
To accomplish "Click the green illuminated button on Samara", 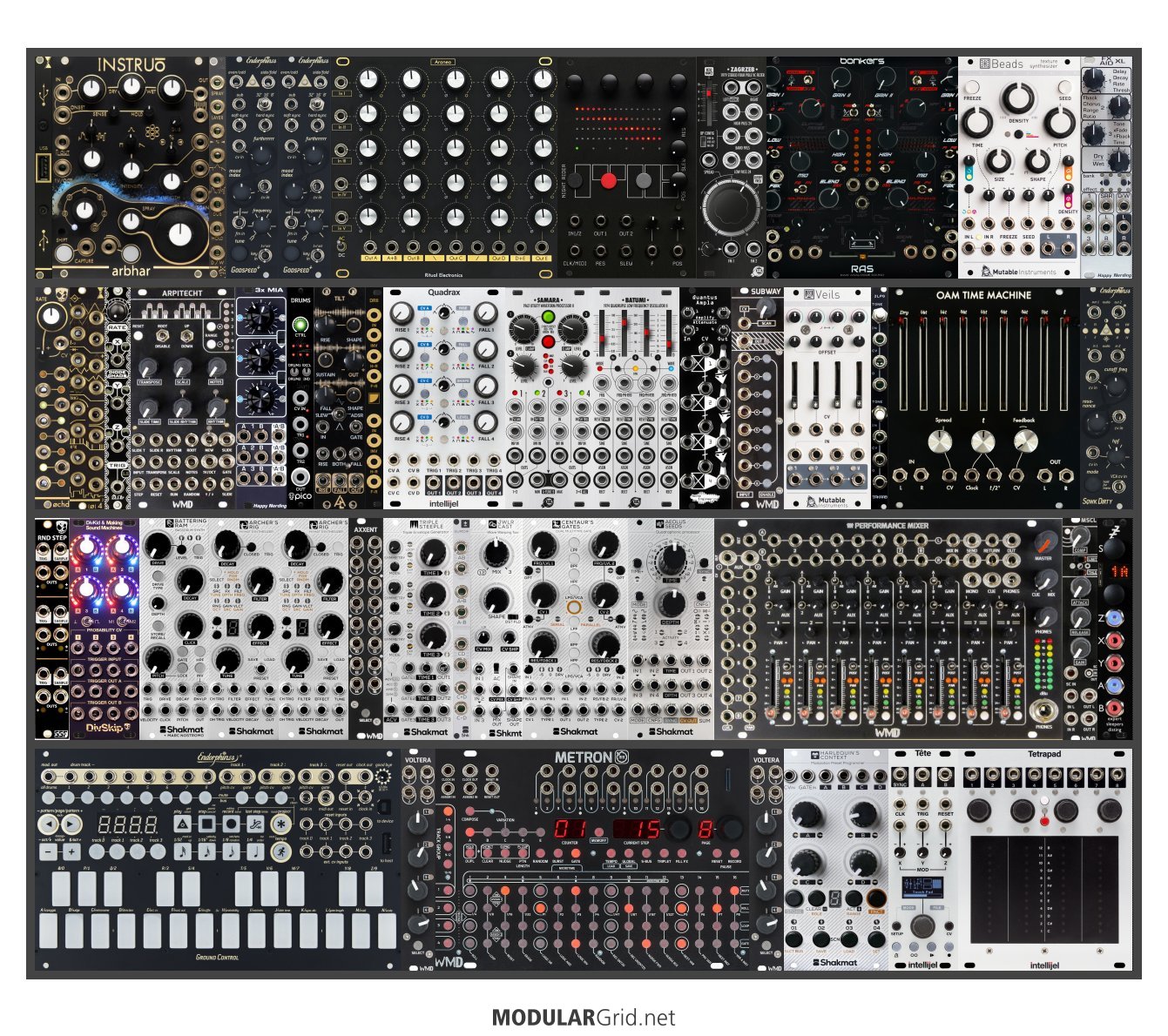I will (548, 317).
